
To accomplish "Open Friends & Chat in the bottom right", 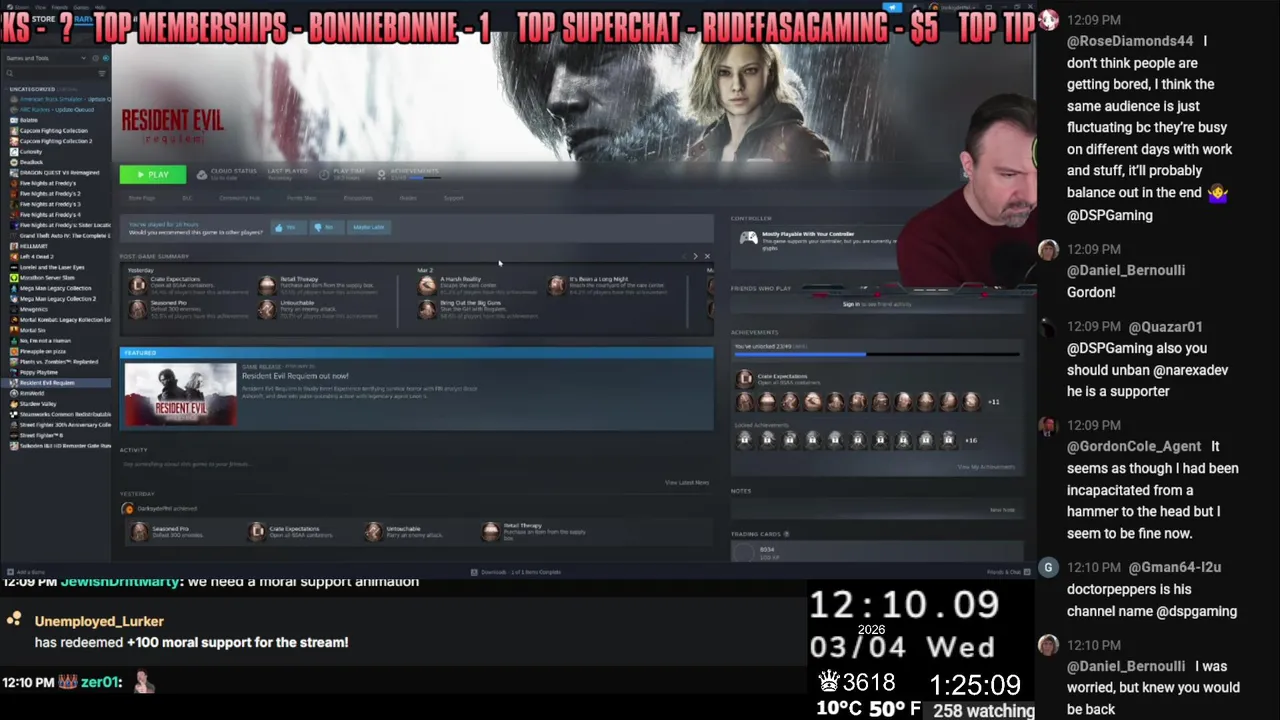I will coord(1008,572).
